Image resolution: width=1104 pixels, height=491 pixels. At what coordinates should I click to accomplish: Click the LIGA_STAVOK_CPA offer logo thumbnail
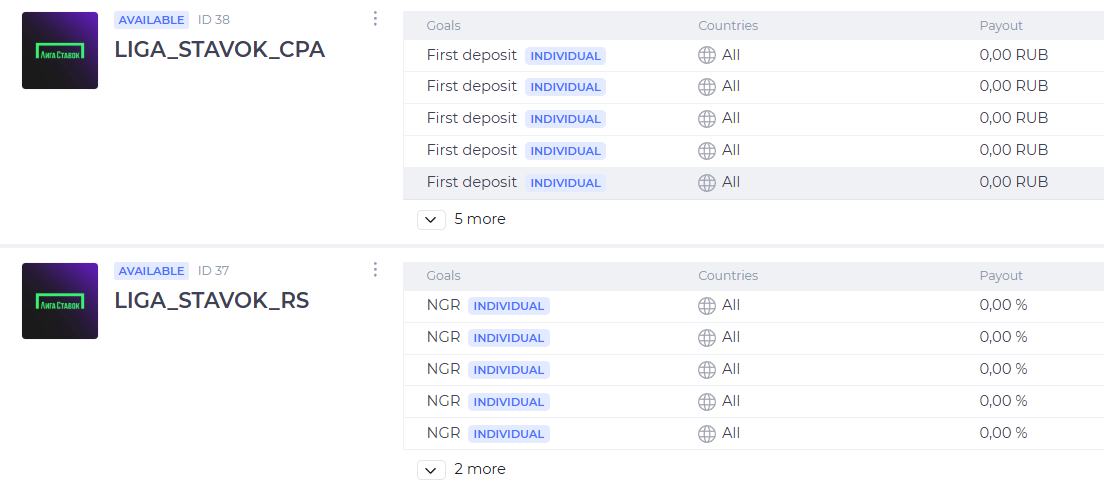[x=60, y=50]
